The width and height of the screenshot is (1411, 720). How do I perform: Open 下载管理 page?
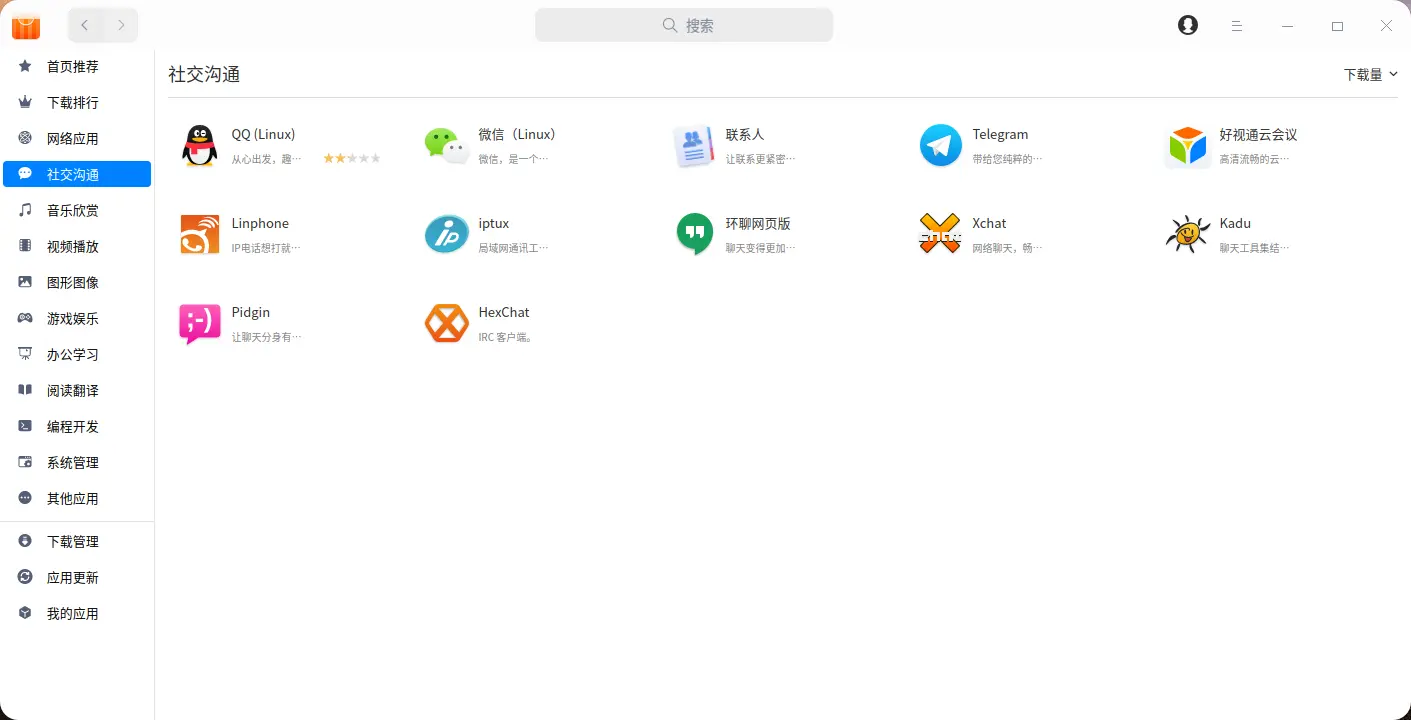77,541
